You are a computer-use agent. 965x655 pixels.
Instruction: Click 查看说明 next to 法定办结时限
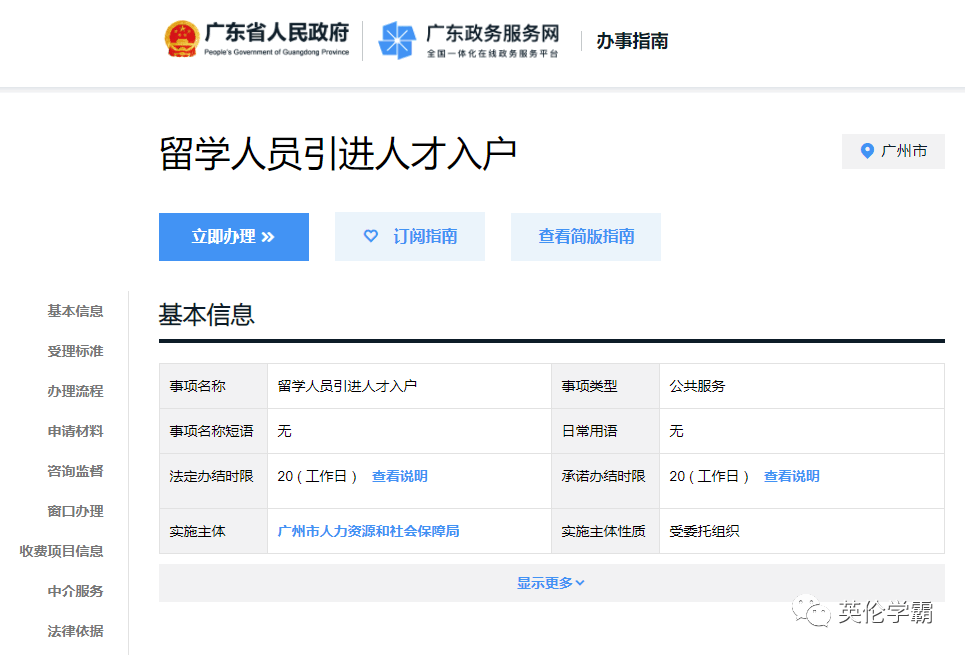[399, 476]
